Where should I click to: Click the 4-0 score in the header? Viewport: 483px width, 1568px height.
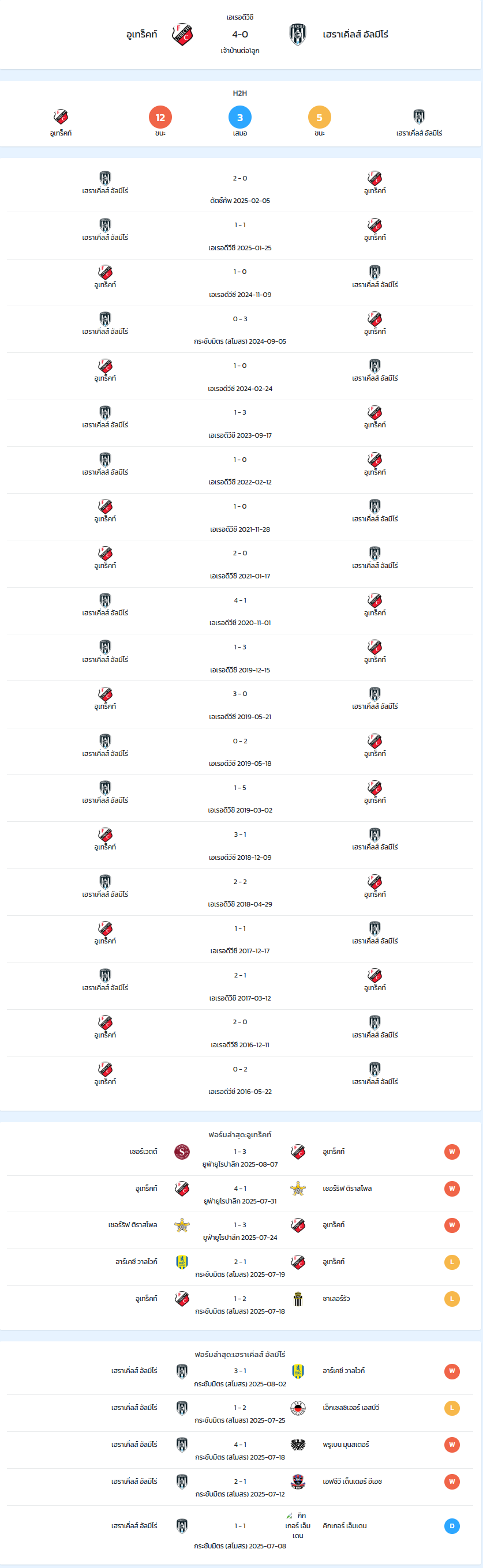(240, 35)
